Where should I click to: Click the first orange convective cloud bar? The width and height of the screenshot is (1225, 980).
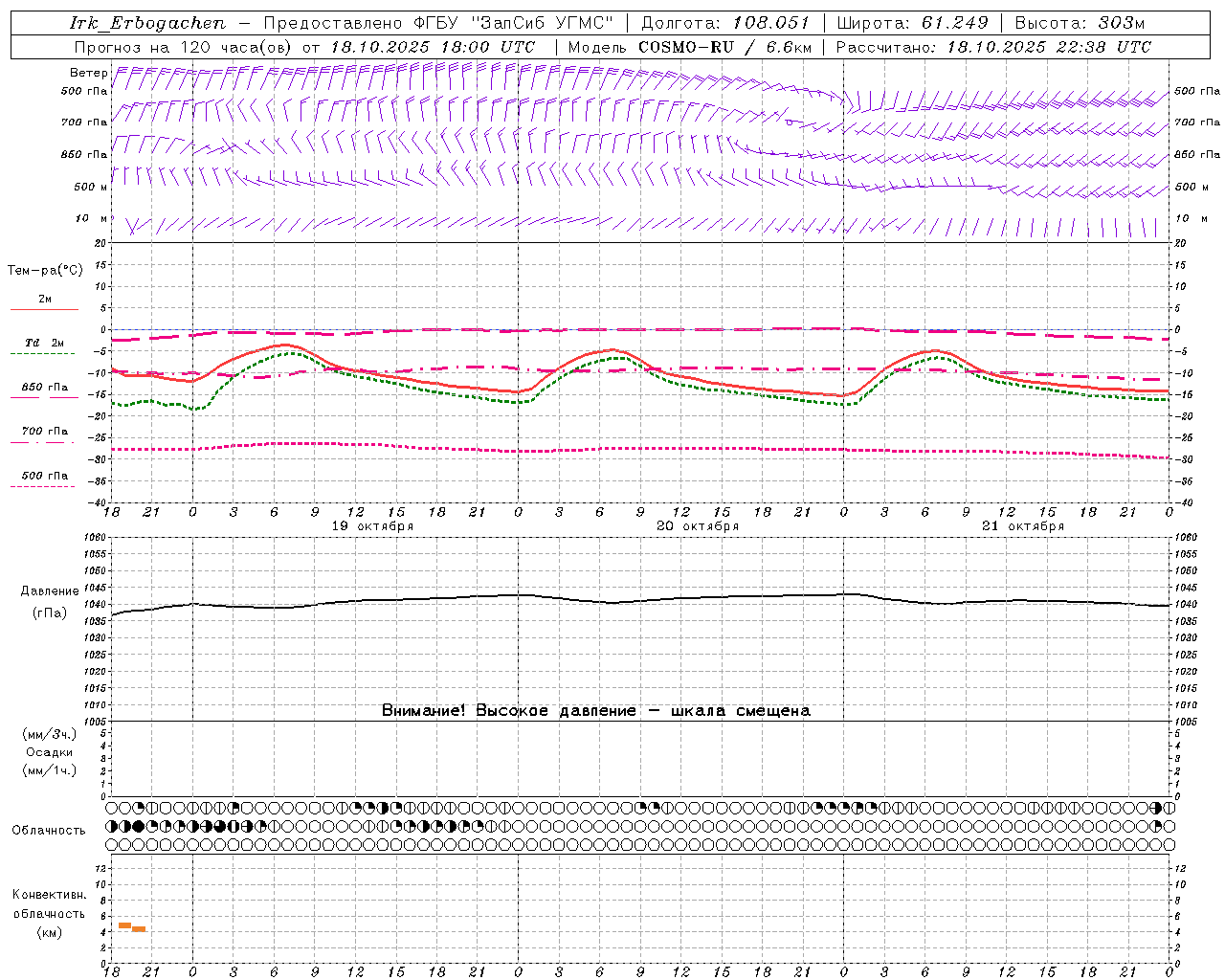click(x=124, y=925)
